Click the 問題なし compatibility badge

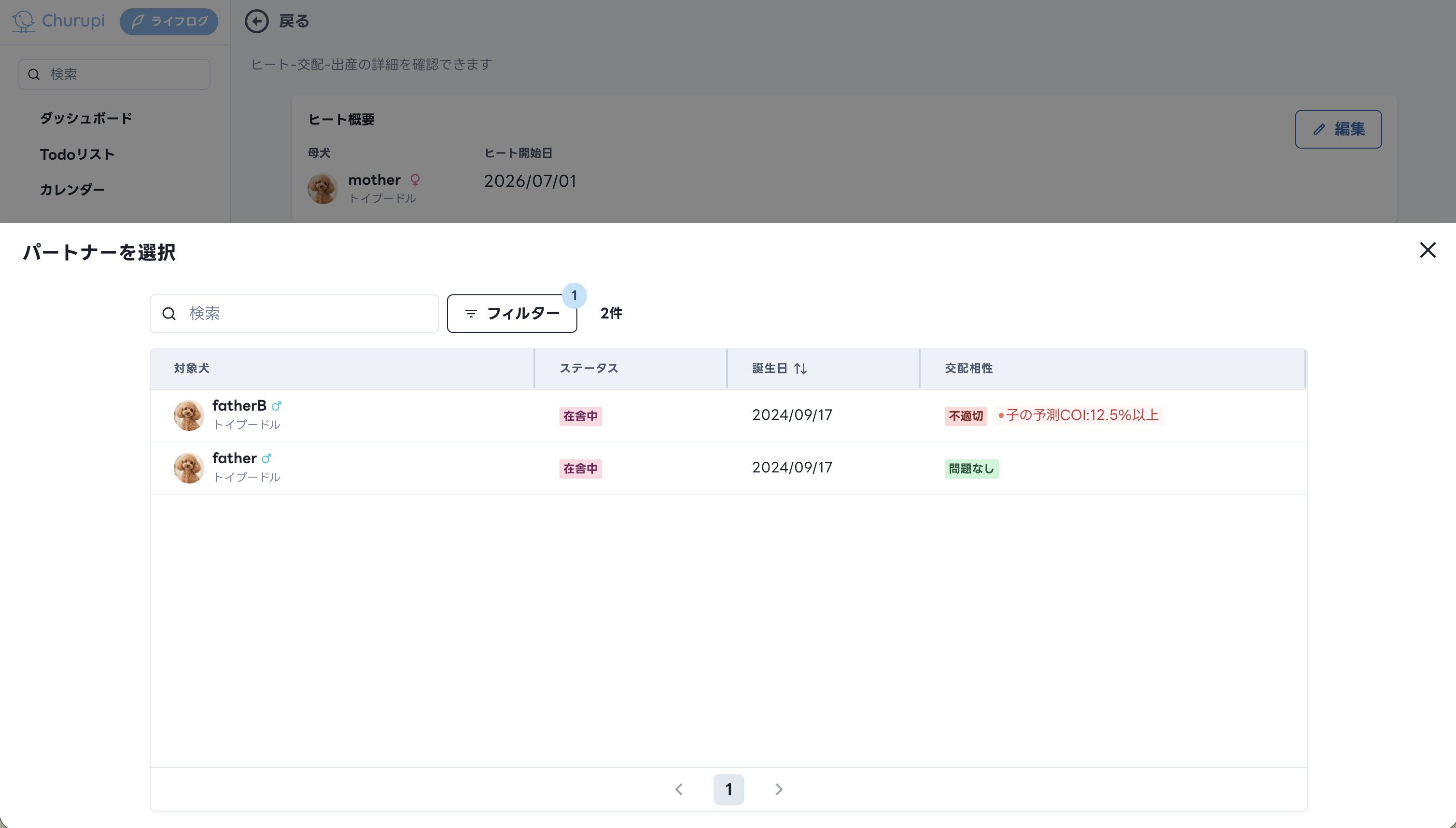click(x=971, y=469)
